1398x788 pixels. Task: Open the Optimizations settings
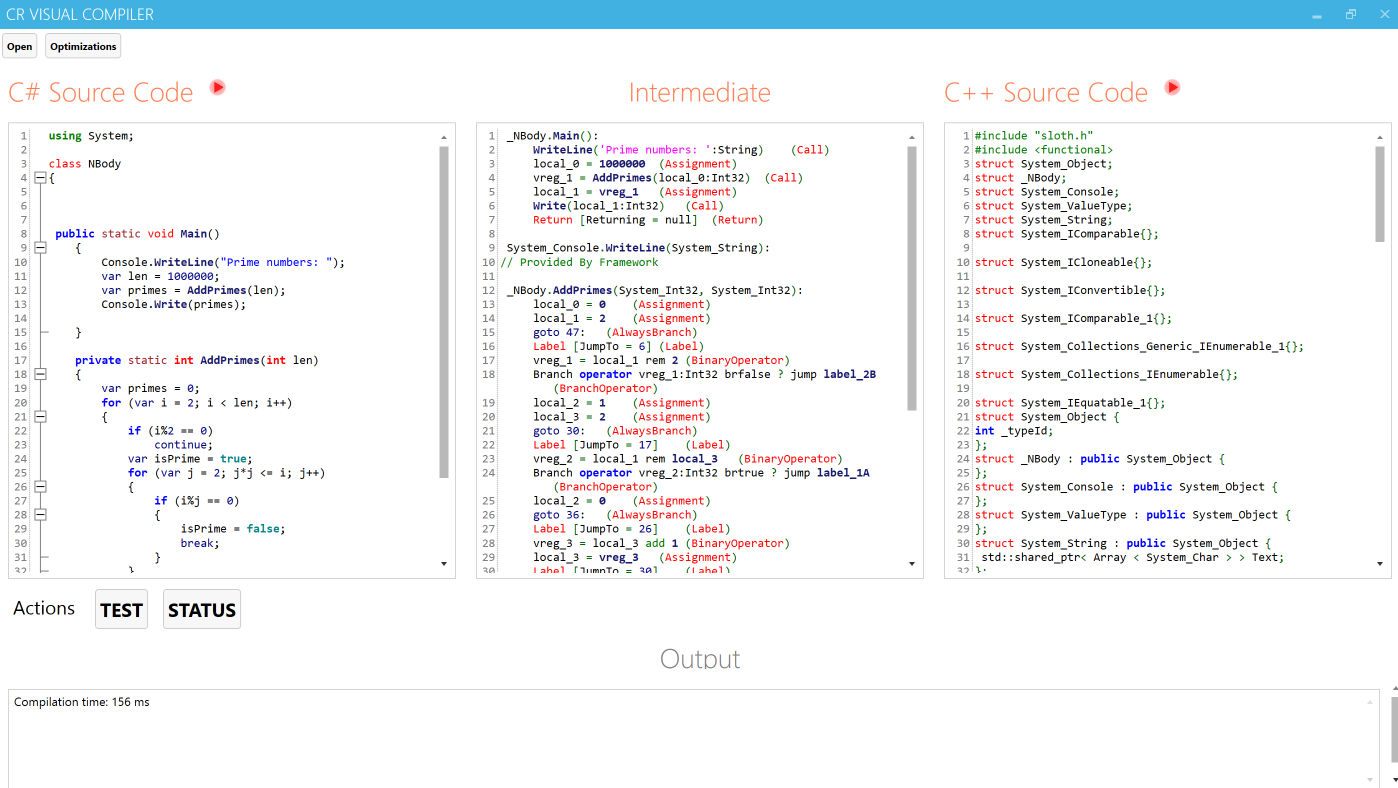83,46
